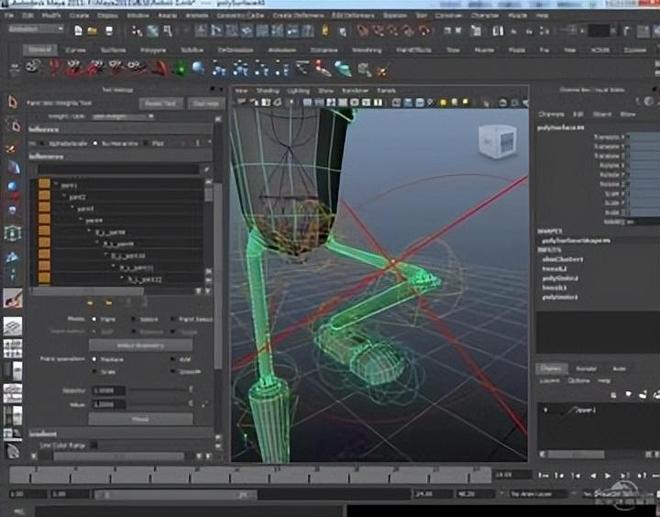Viewport: 660px width, 517px height.
Task: Click the Open Scene folder icon
Action: 92,31
